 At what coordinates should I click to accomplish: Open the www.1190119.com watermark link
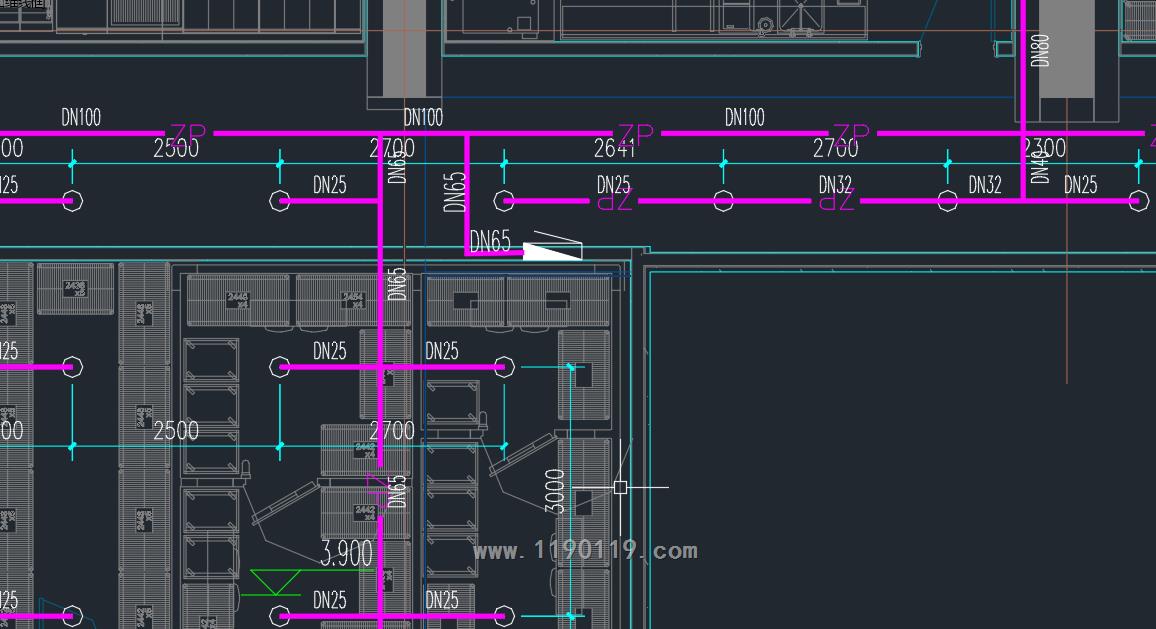585,550
